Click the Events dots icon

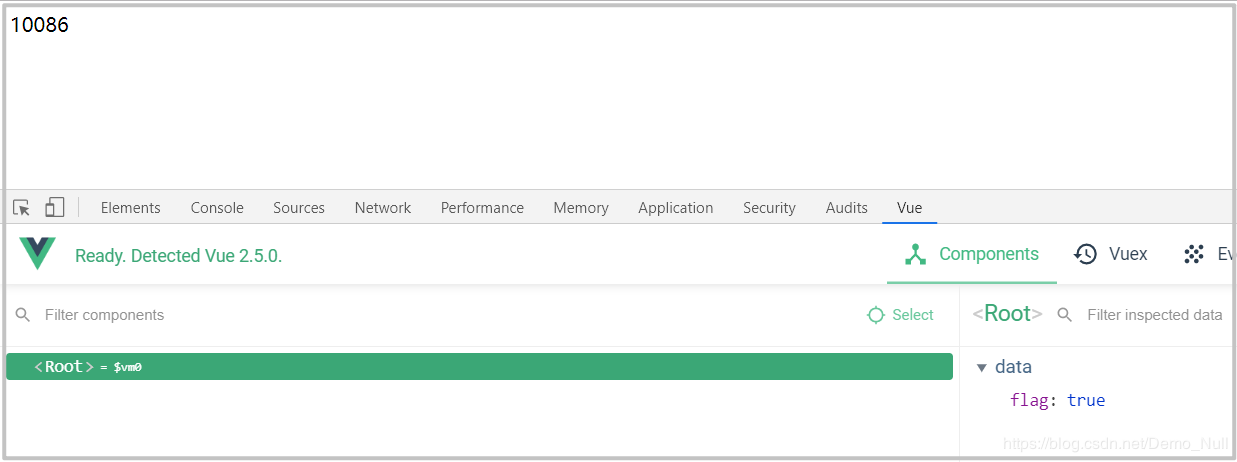(x=1193, y=254)
